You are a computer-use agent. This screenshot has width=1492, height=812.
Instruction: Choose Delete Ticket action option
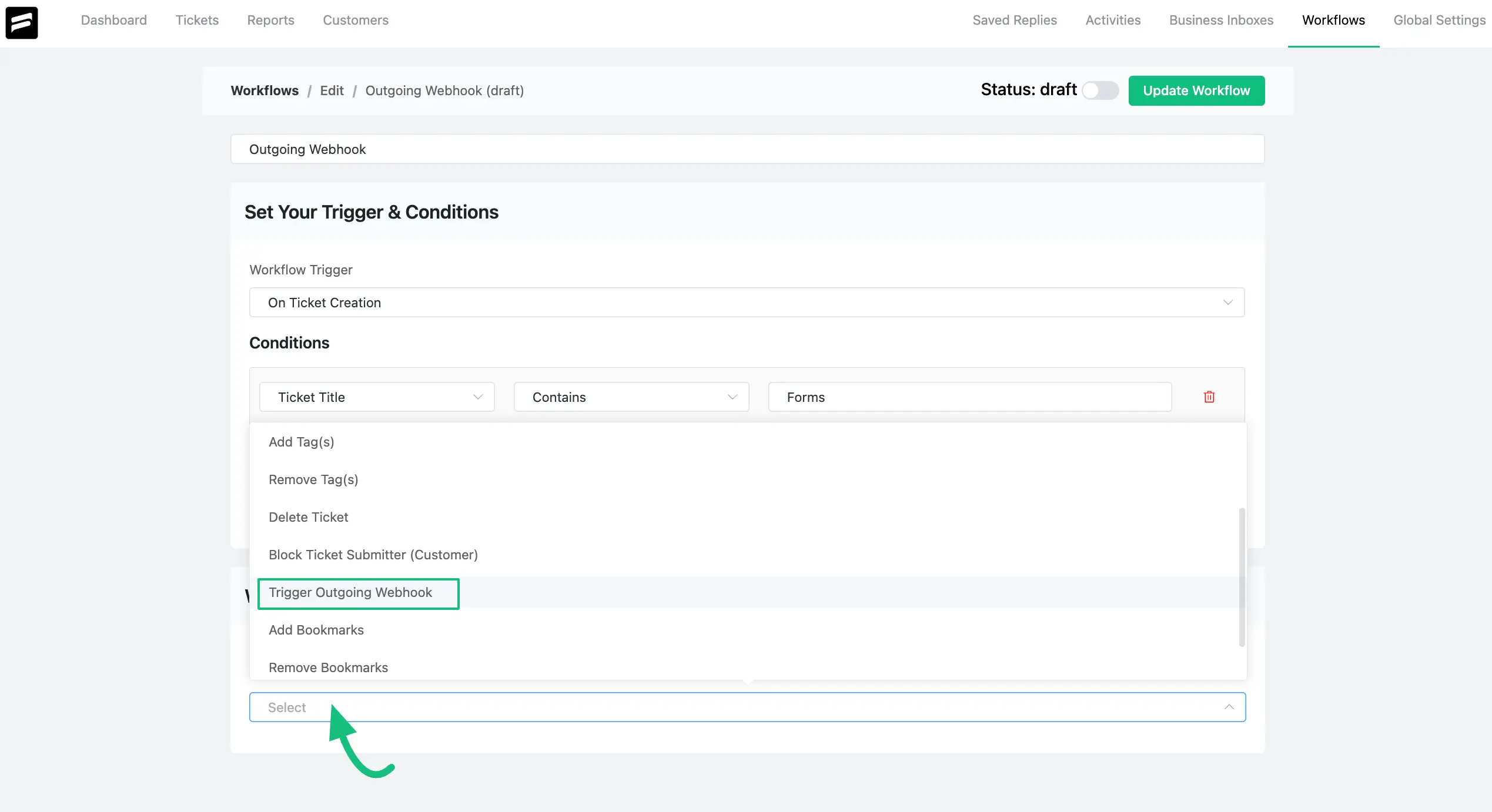[x=748, y=517]
